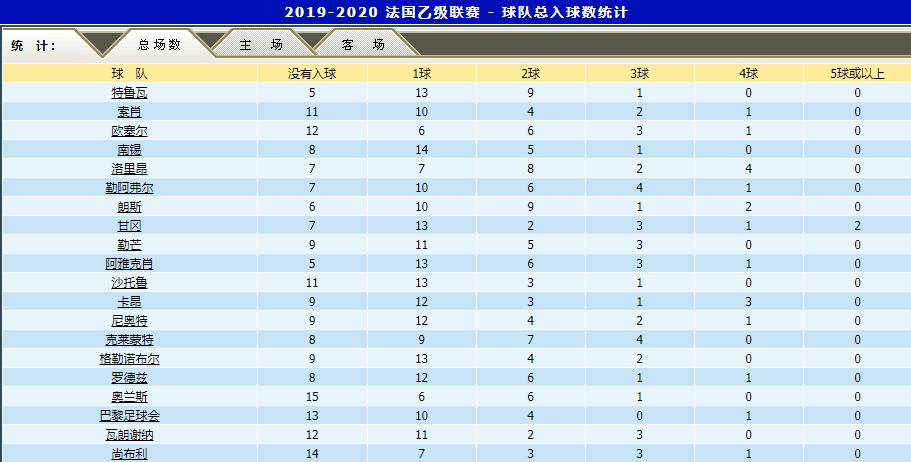Click the 5球或以上 column header

point(857,74)
